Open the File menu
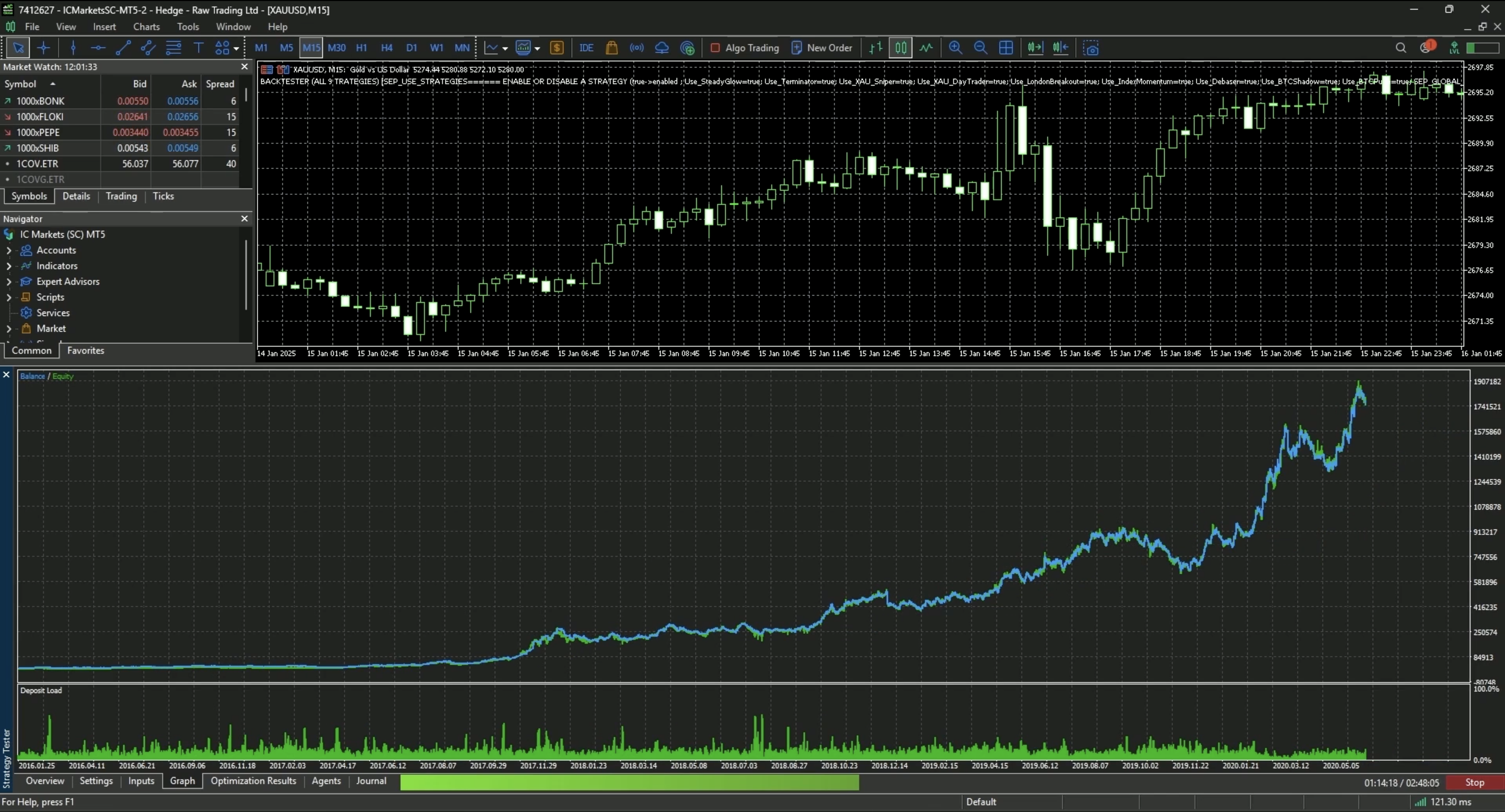 coord(32,27)
